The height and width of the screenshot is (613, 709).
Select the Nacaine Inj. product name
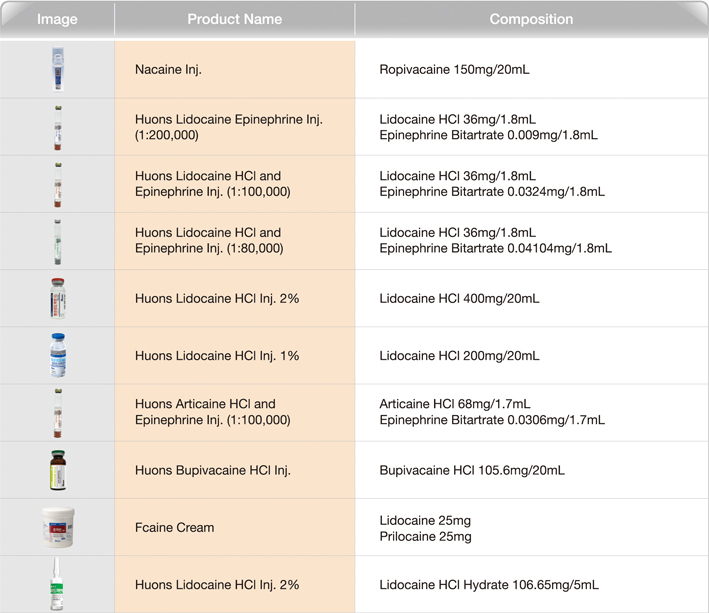[168, 70]
